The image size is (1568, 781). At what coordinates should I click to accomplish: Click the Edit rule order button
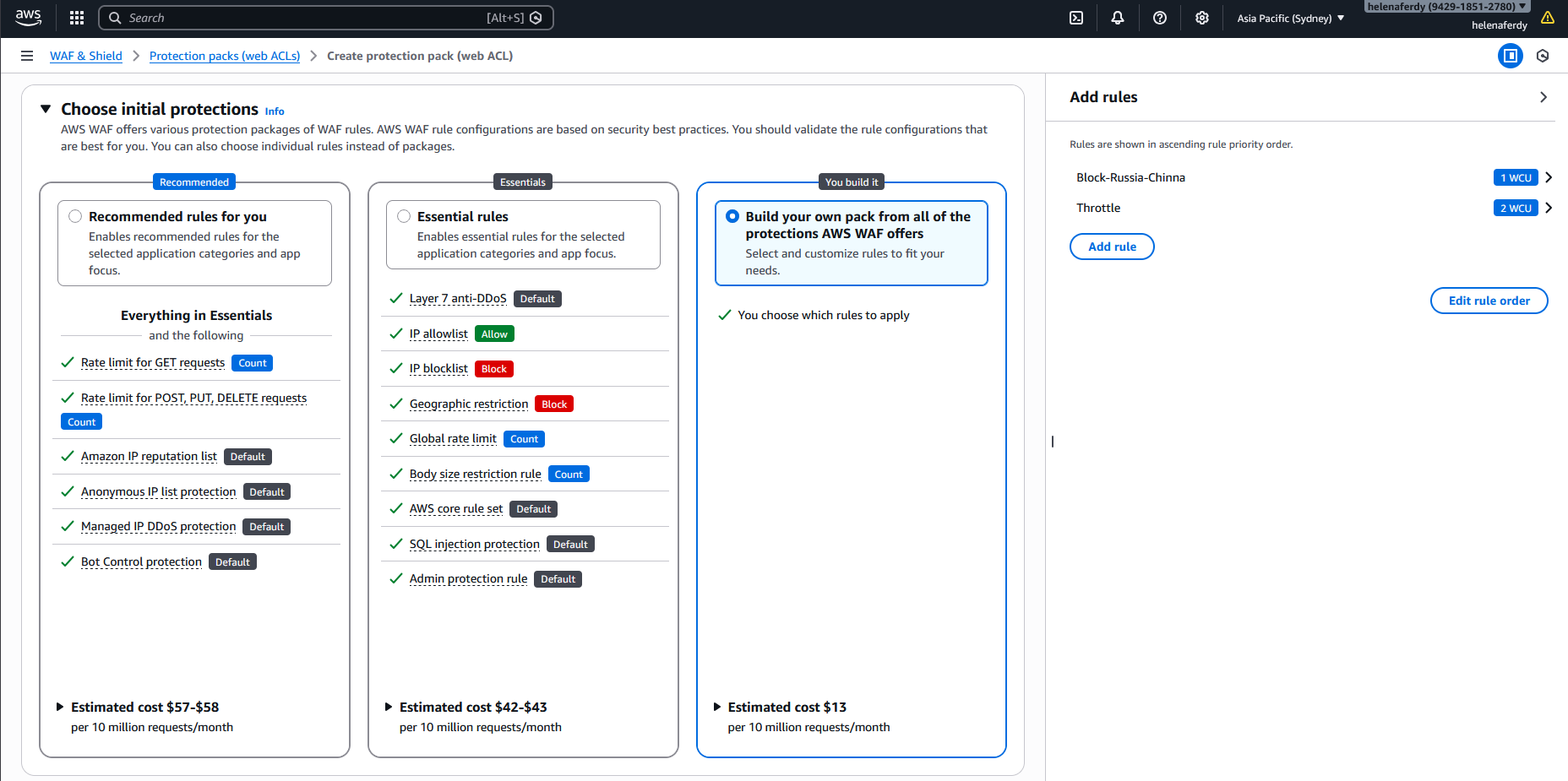tap(1489, 301)
